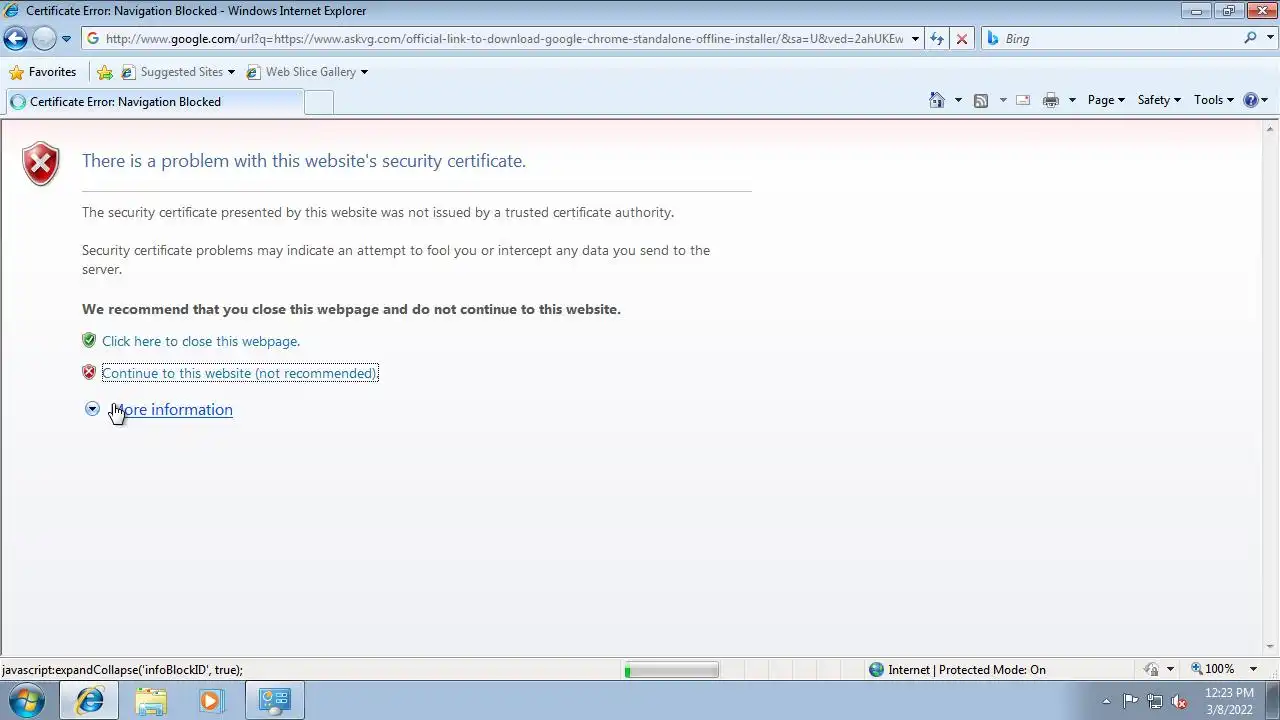This screenshot has height=720, width=1280.
Task: Open the Suggested Sites favorites link
Action: click(x=178, y=72)
